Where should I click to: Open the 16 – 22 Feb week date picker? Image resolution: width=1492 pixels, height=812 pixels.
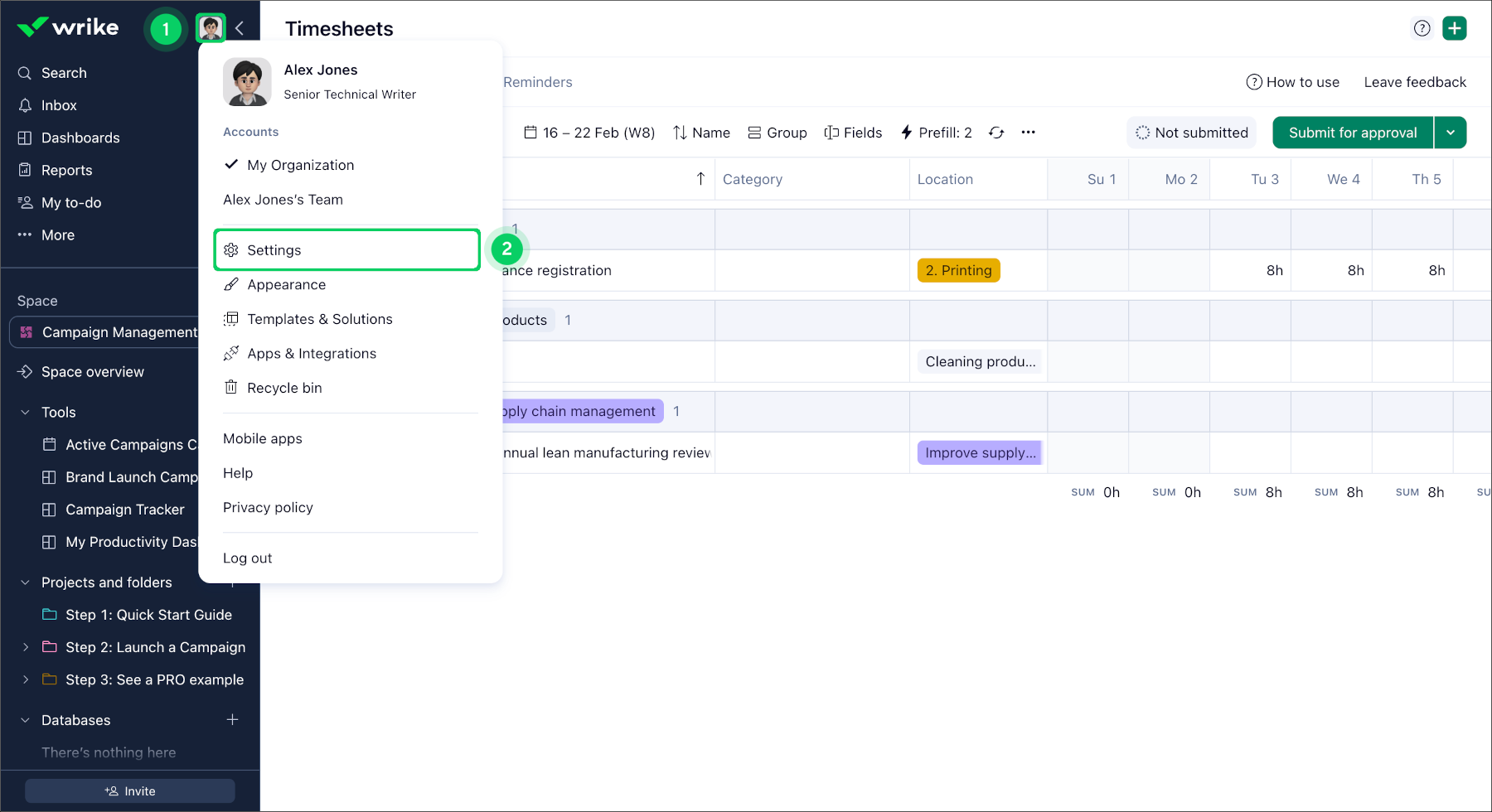(589, 133)
